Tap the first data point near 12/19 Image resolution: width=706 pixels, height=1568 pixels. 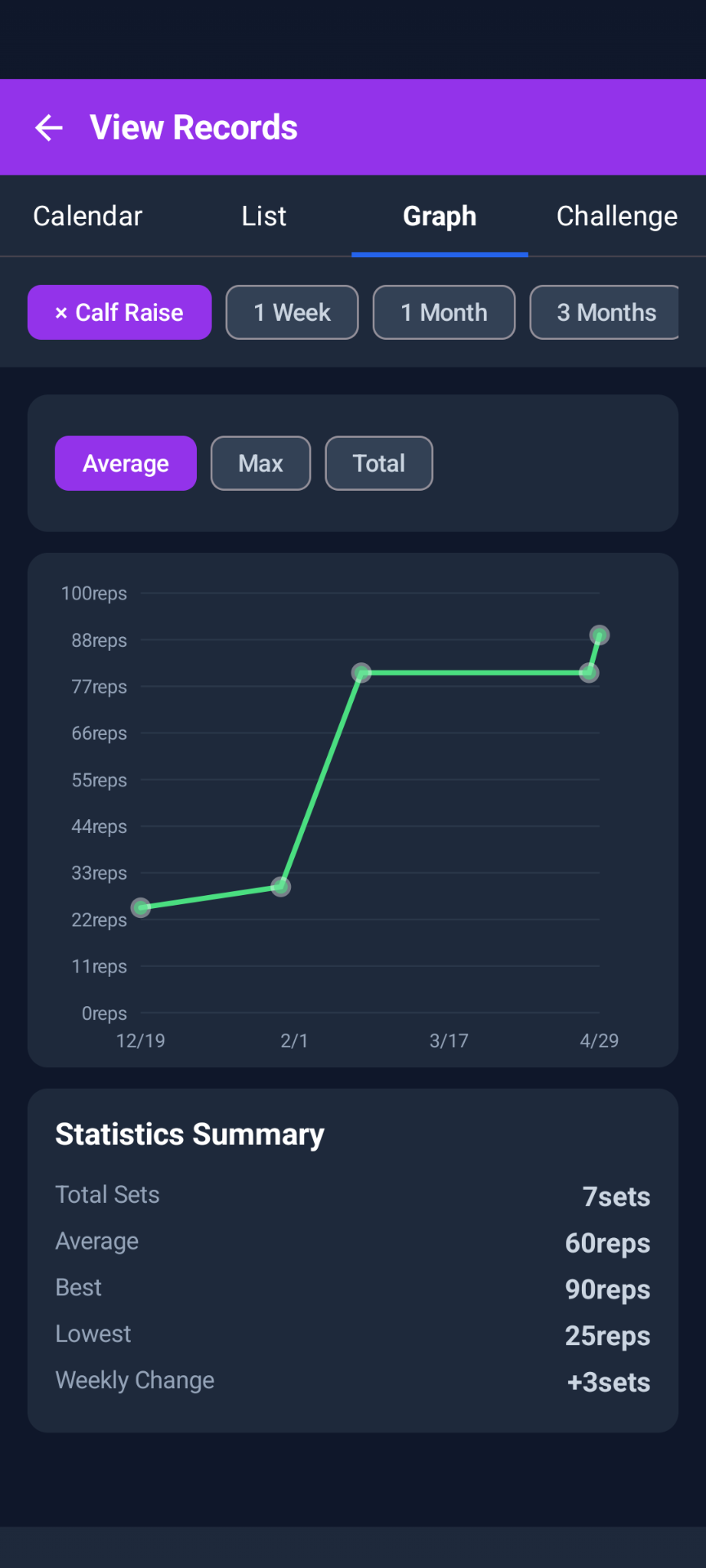point(141,907)
